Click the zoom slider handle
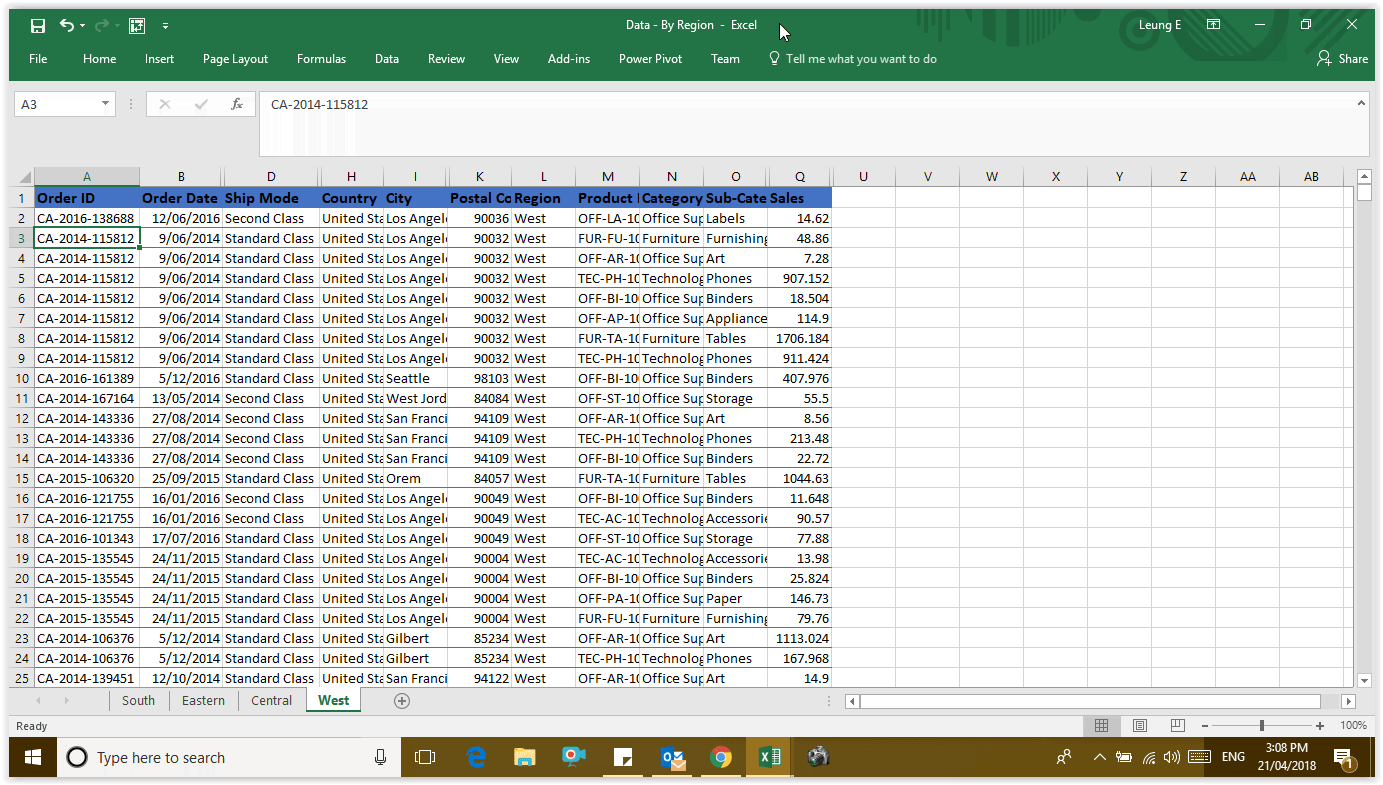The width and height of the screenshot is (1383, 785). pos(1262,726)
